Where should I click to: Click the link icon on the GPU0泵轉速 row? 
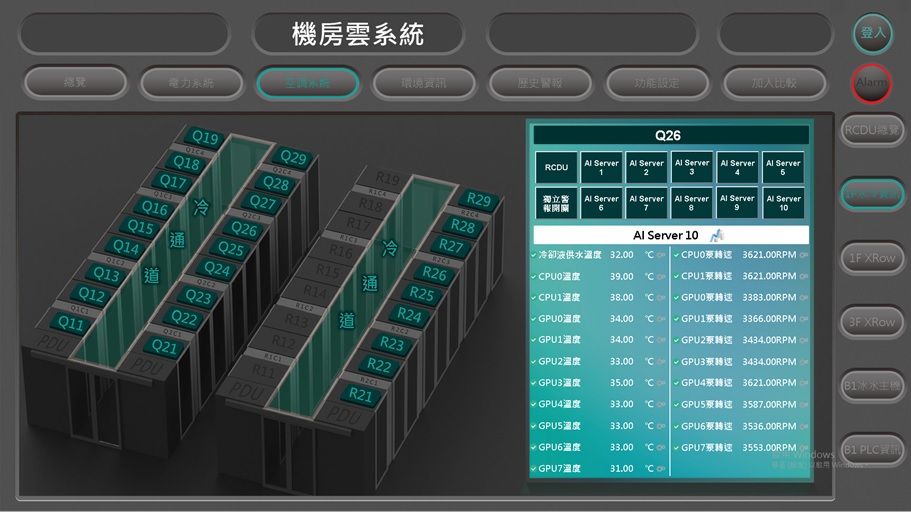tap(804, 298)
